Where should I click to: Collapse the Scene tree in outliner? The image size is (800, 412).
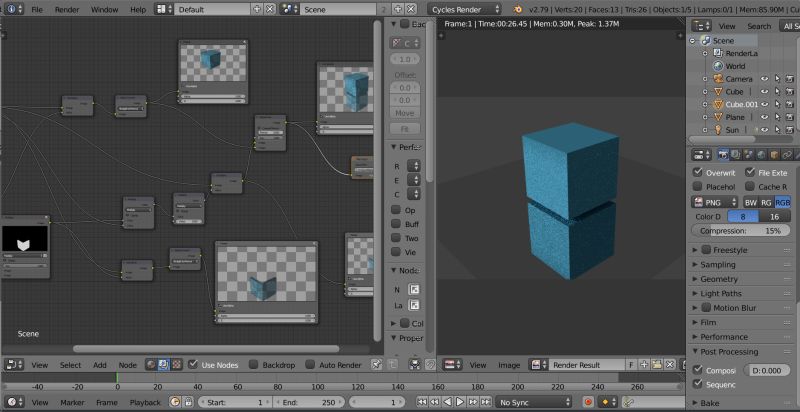pyautogui.click(x=693, y=41)
